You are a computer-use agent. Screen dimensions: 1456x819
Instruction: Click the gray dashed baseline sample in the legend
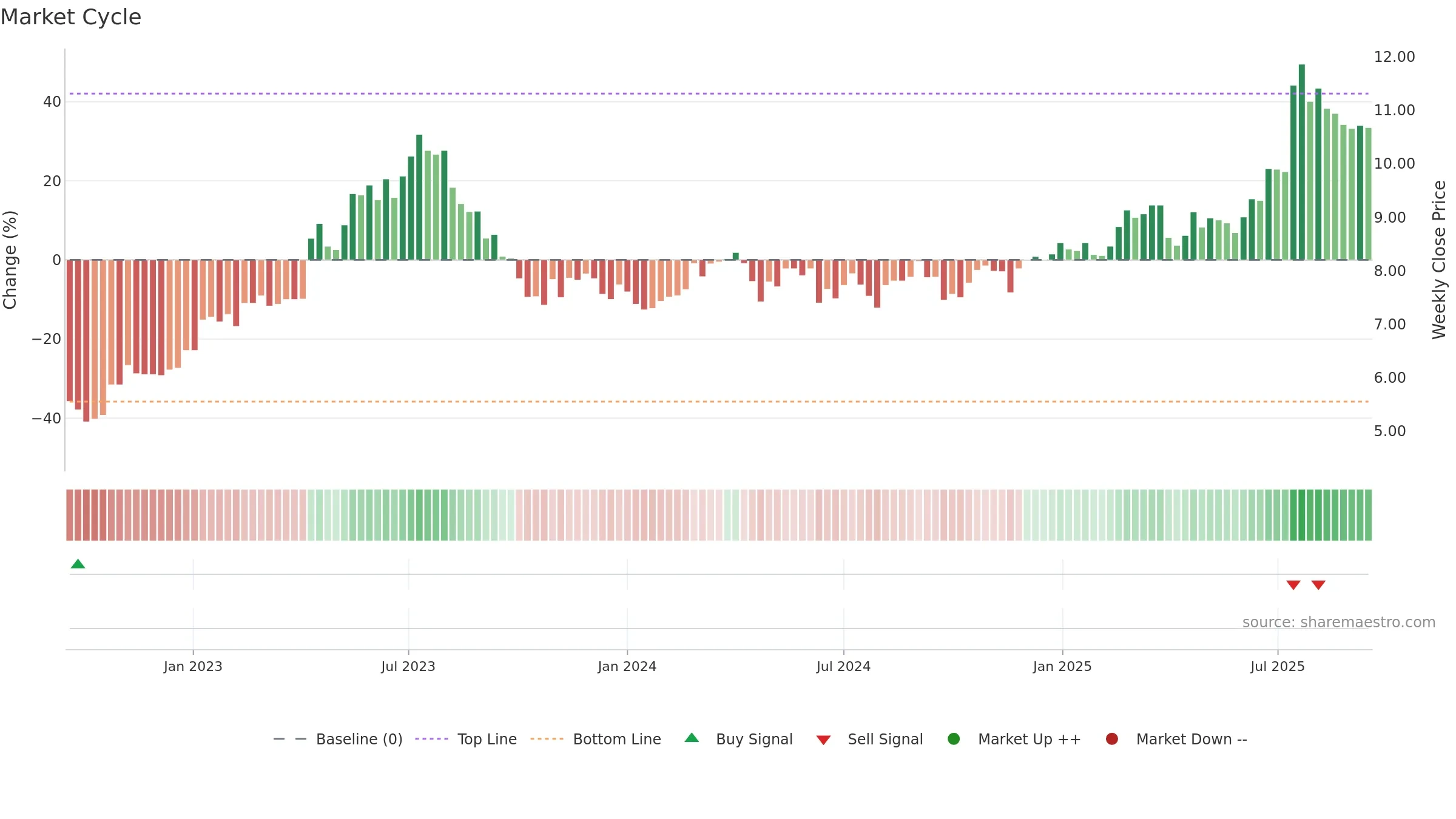(290, 739)
